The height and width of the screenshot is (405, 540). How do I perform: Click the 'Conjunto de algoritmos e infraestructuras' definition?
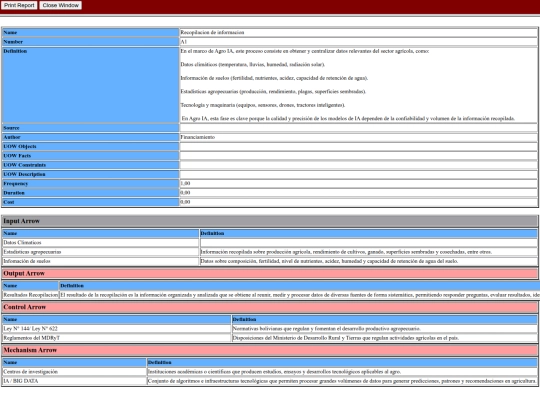pyautogui.click(x=342, y=381)
